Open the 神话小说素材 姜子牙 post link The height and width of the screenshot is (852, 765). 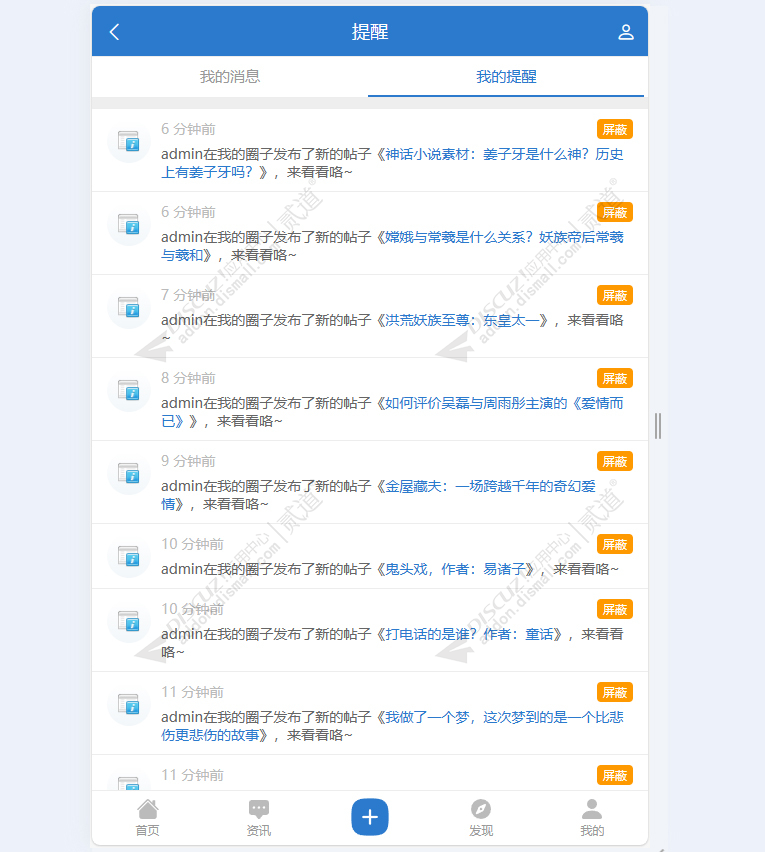(x=504, y=154)
